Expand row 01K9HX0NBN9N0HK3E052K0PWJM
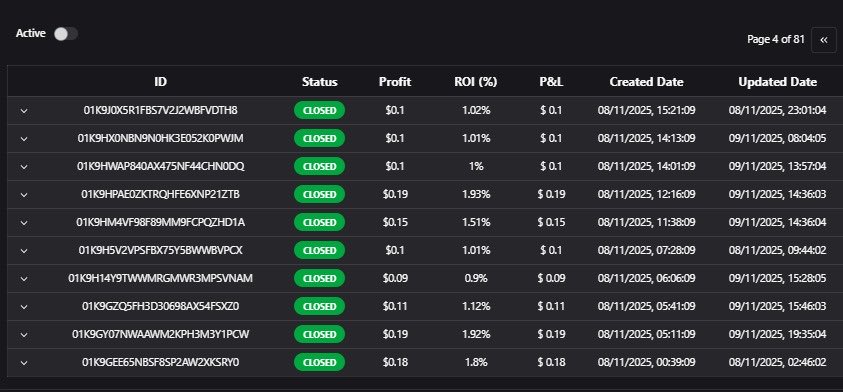Viewport: 843px width, 392px height. click(24, 139)
